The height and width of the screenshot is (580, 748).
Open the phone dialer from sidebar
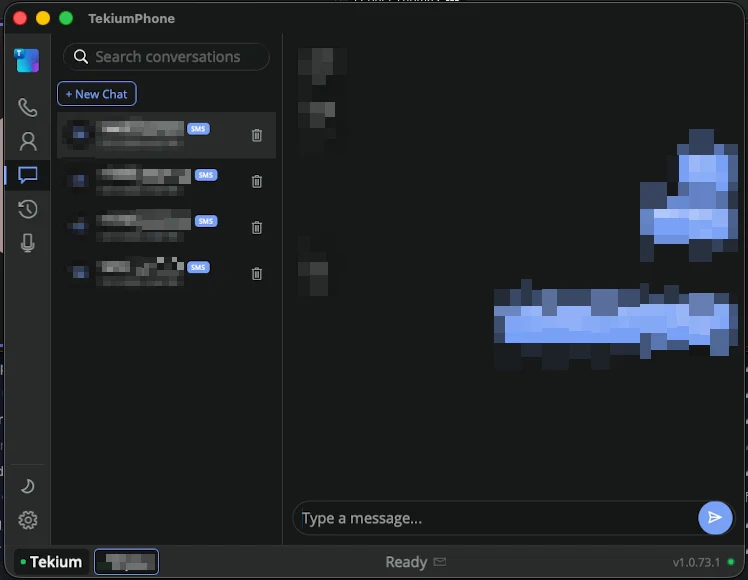(x=28, y=107)
